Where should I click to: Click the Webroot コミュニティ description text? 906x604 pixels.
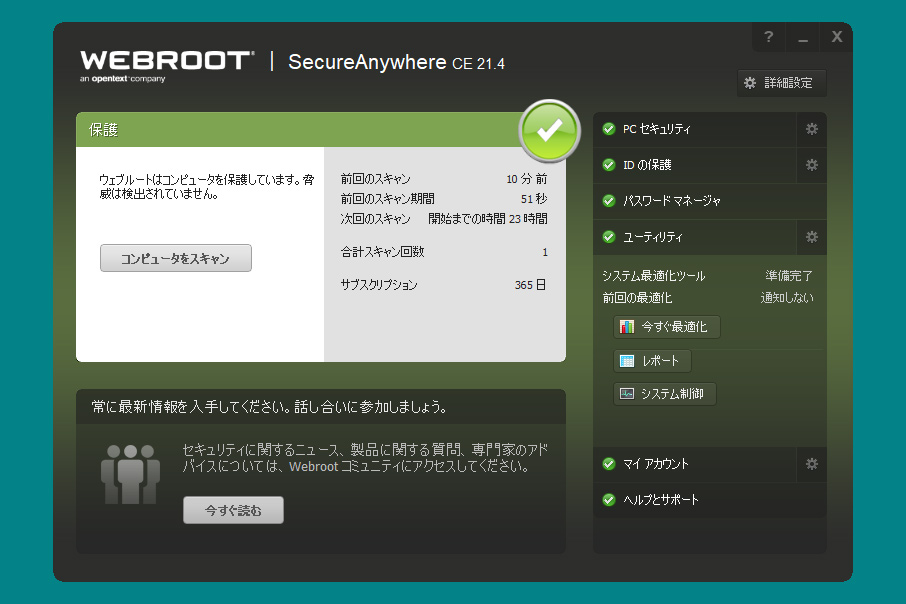[x=365, y=458]
